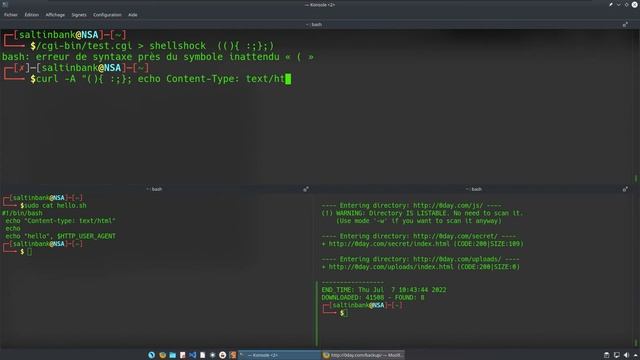Maximize the bottom-left bash pane via header icon
Screen dimensions: 640x360
[x=306, y=189]
